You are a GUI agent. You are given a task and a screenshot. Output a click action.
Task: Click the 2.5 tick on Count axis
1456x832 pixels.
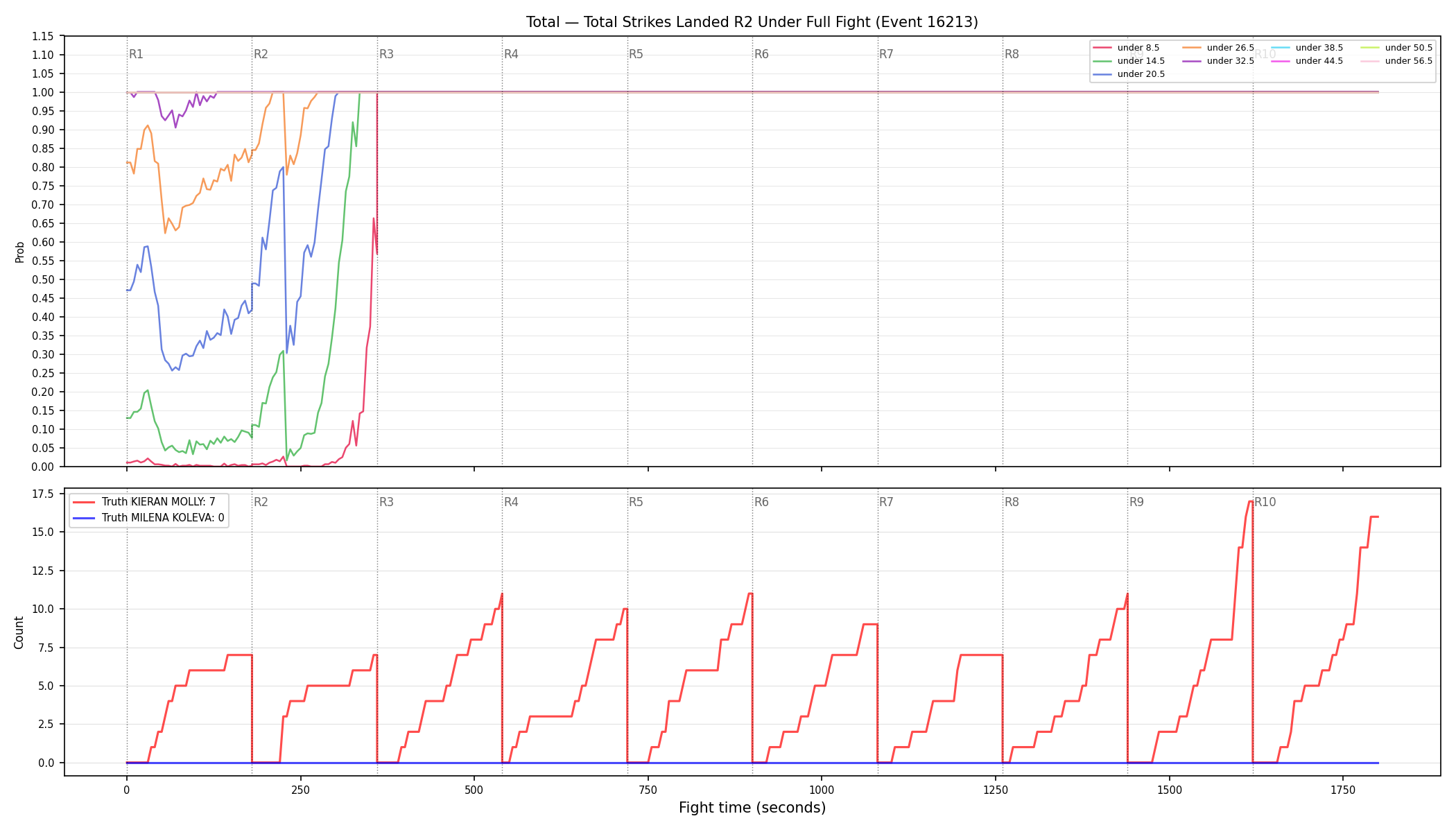pyautogui.click(x=46, y=724)
